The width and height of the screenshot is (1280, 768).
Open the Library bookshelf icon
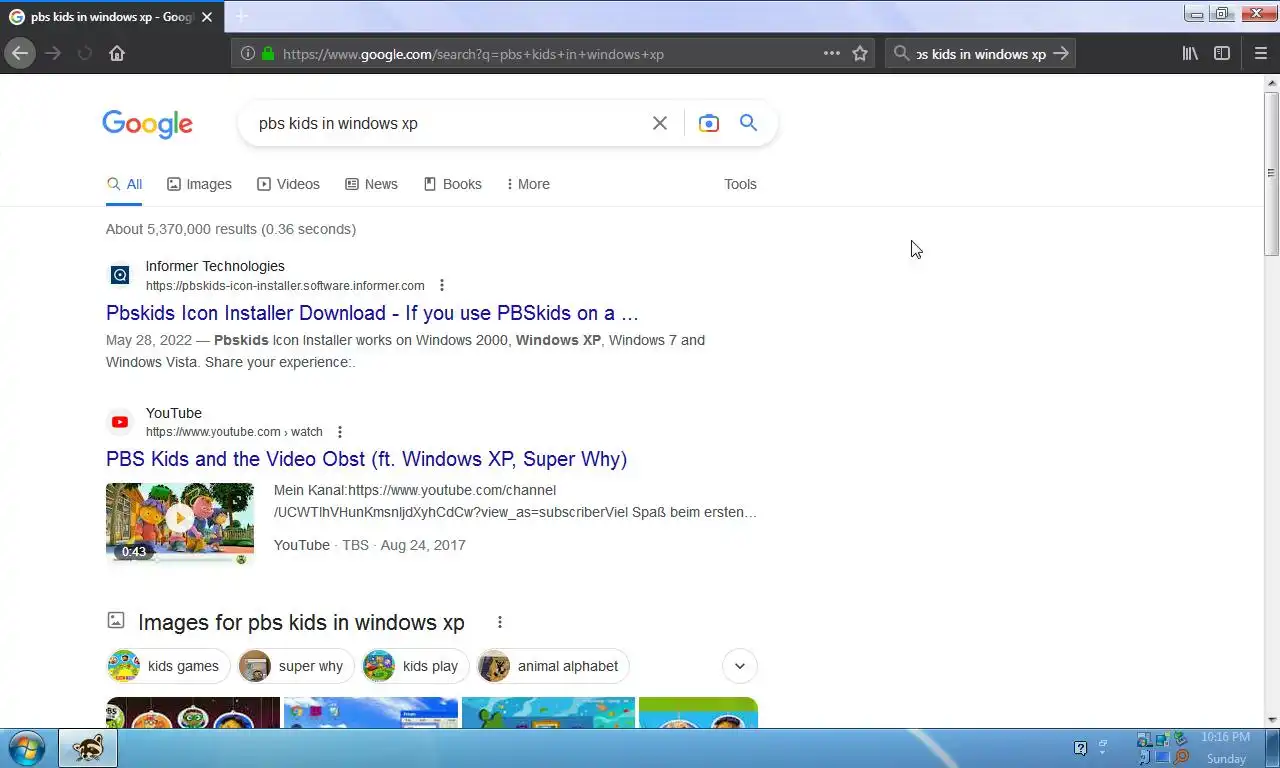point(1190,54)
